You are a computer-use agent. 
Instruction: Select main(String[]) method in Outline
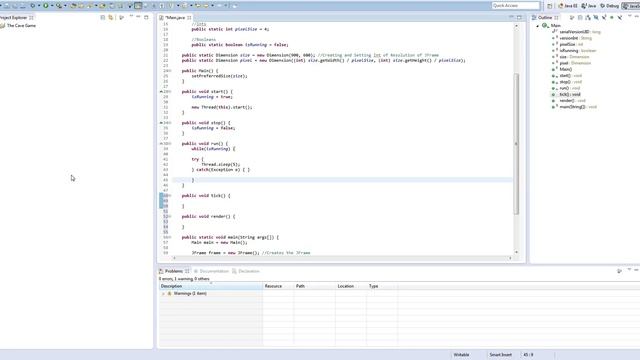(574, 107)
